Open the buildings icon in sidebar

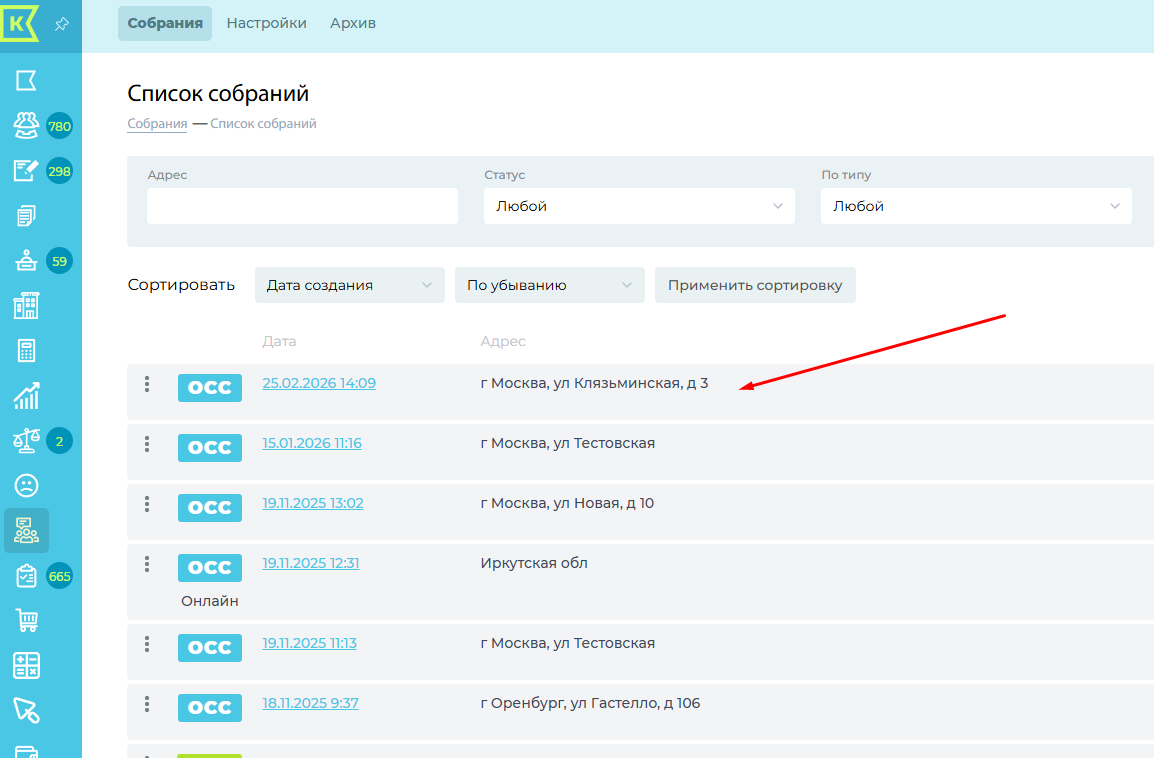point(26,306)
